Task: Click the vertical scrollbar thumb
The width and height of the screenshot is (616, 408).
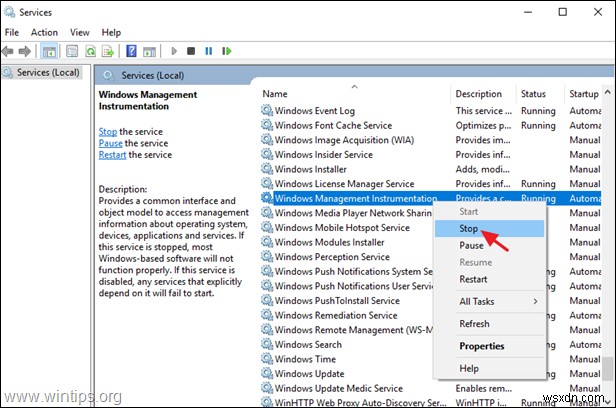Action: [608, 371]
